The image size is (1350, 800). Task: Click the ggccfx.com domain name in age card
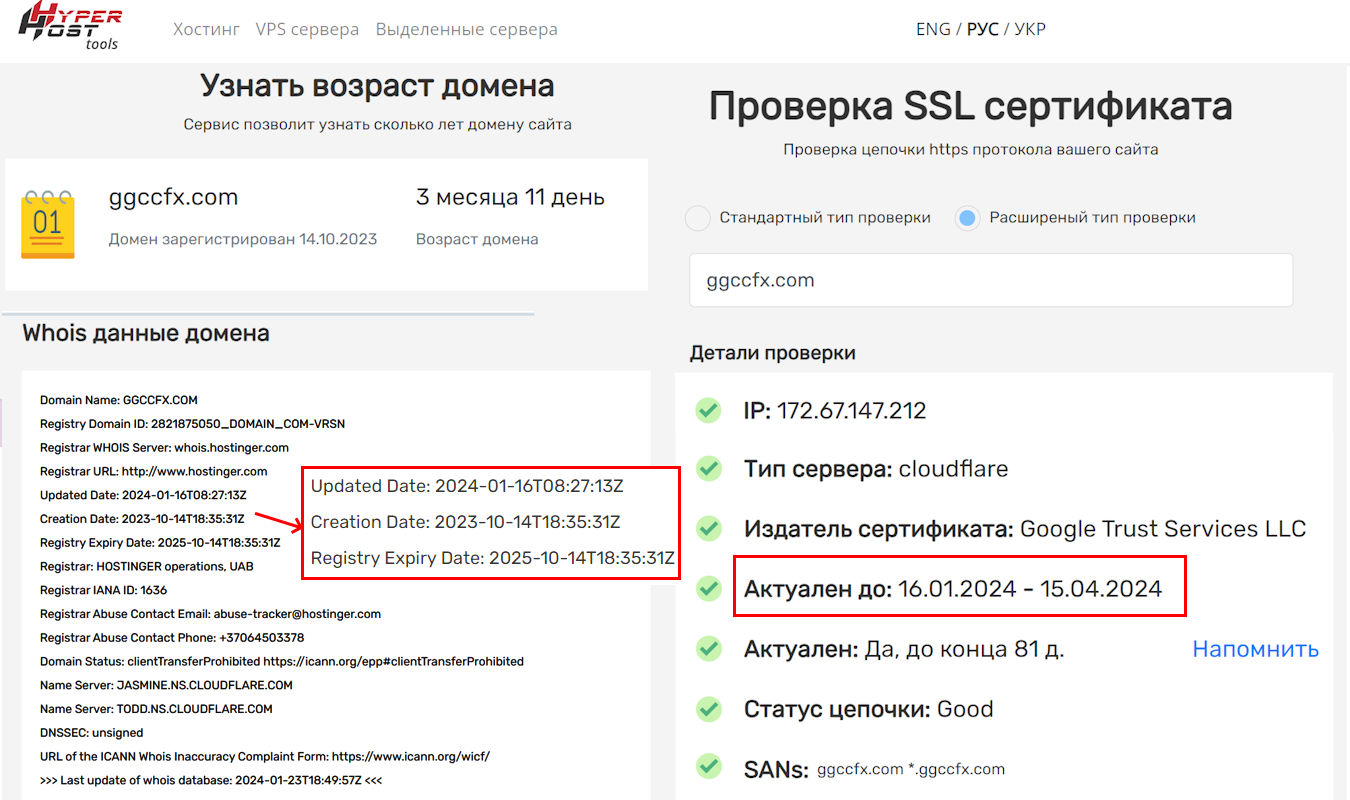[173, 197]
